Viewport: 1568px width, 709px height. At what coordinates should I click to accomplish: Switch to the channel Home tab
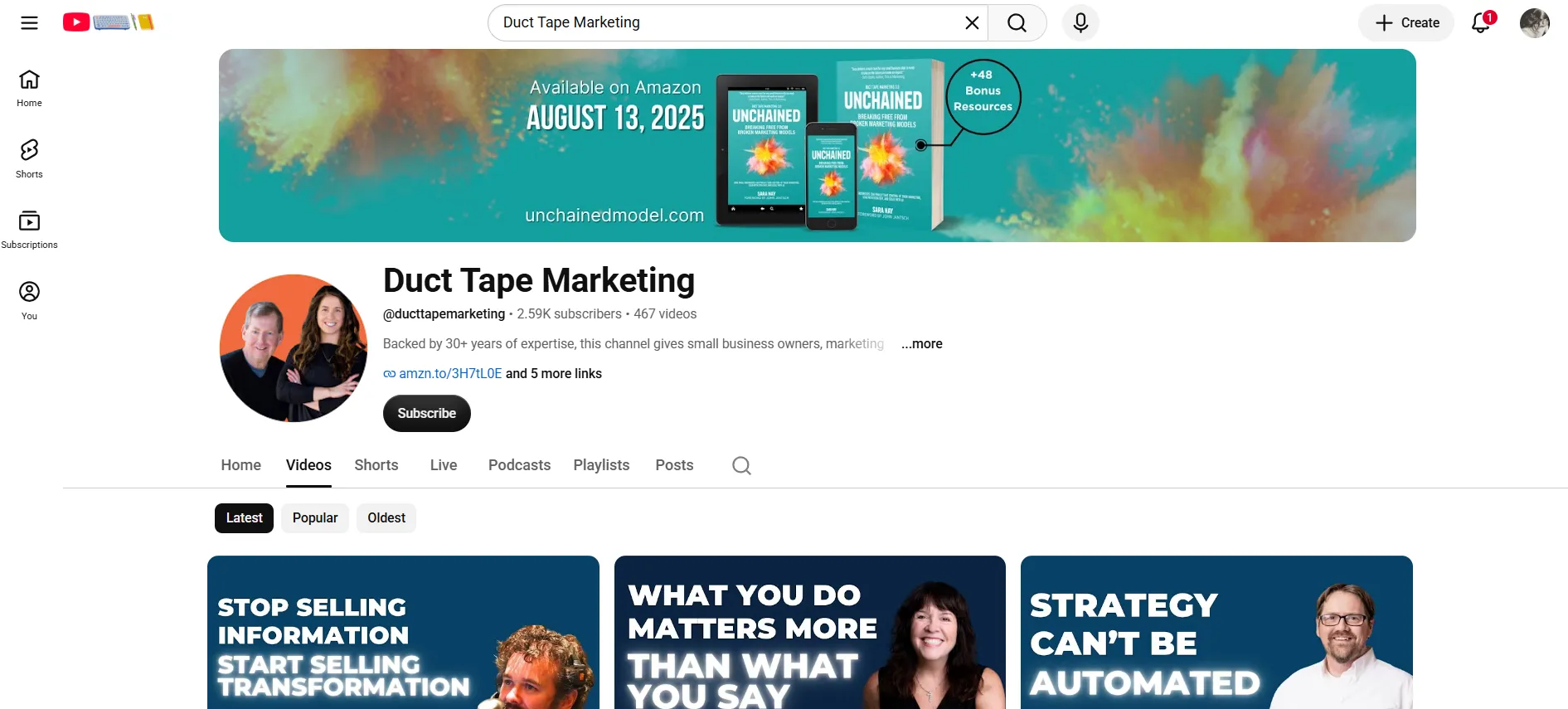[241, 465]
